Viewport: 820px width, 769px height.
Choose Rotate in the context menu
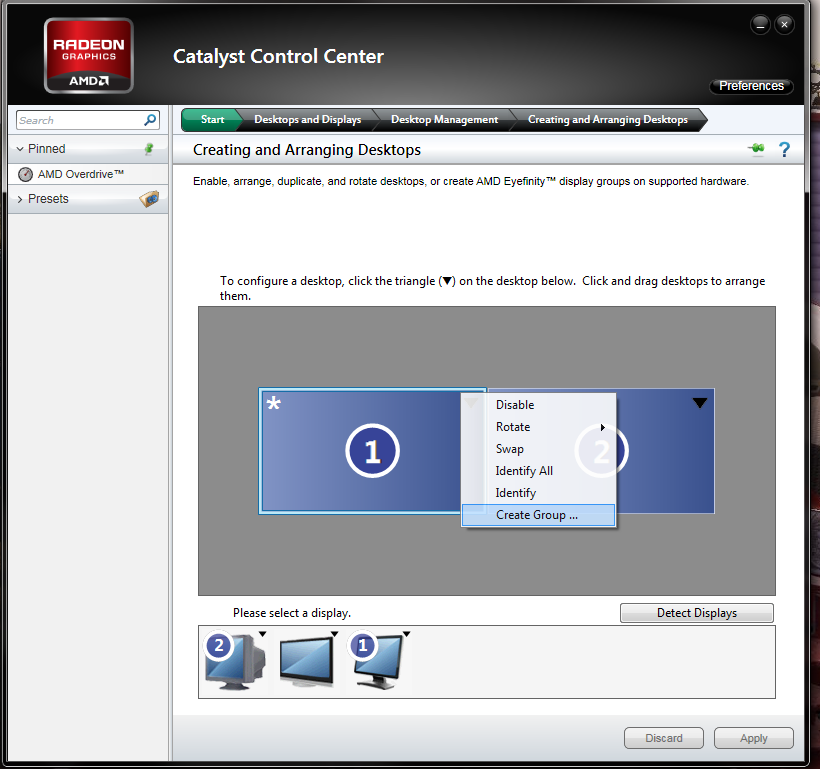click(x=538, y=427)
